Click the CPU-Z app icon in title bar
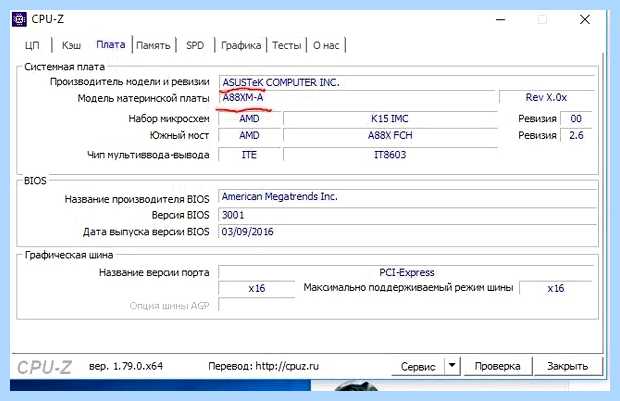The width and height of the screenshot is (620, 401). point(19,19)
